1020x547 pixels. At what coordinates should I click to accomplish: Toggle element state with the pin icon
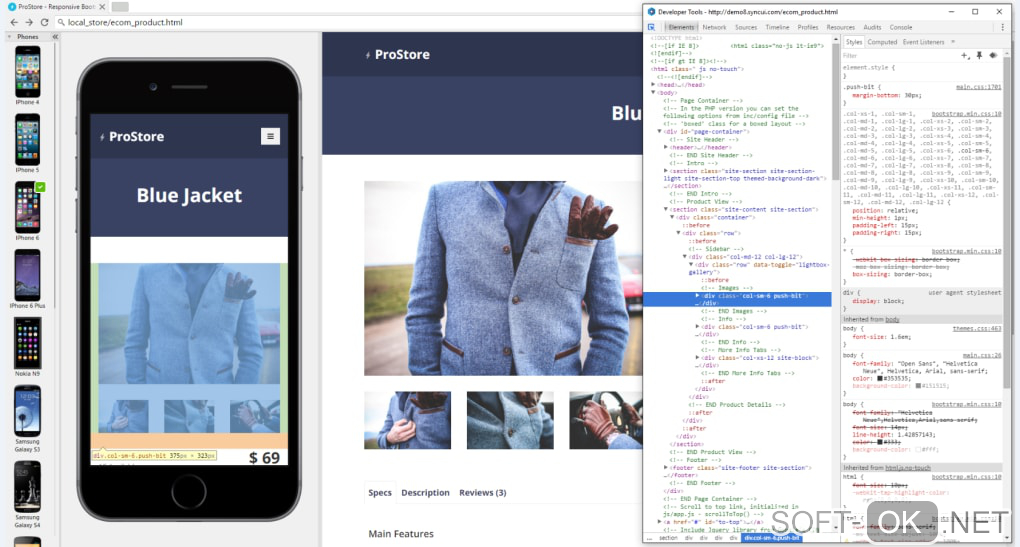pos(979,56)
